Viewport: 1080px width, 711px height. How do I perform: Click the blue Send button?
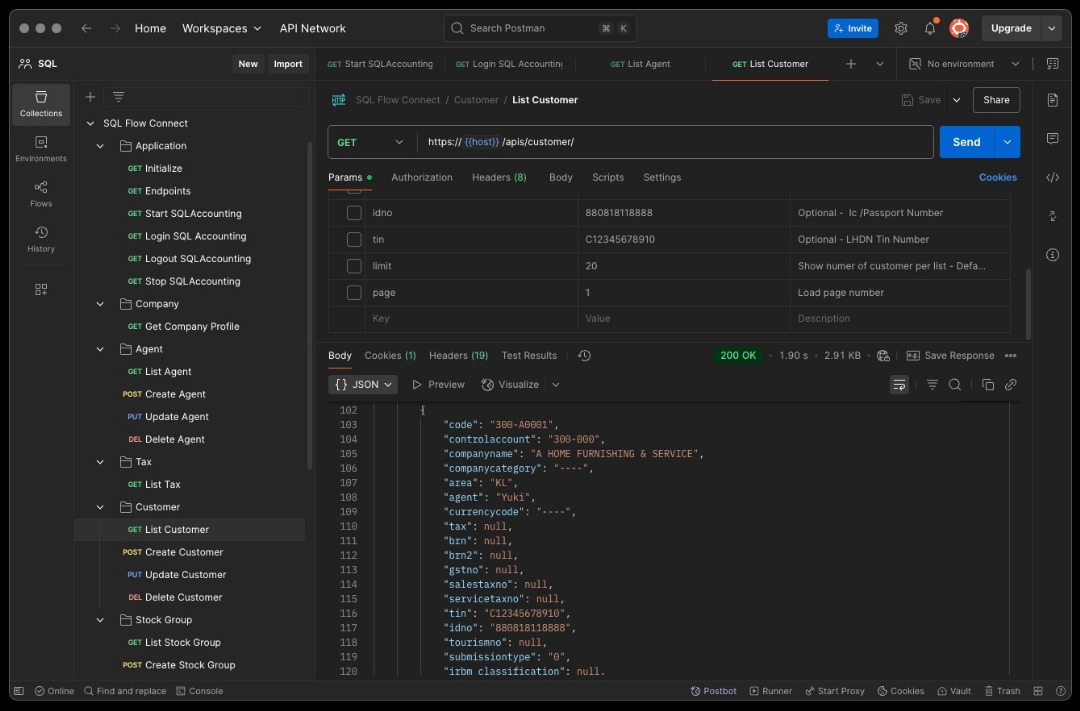pyautogui.click(x=965, y=142)
